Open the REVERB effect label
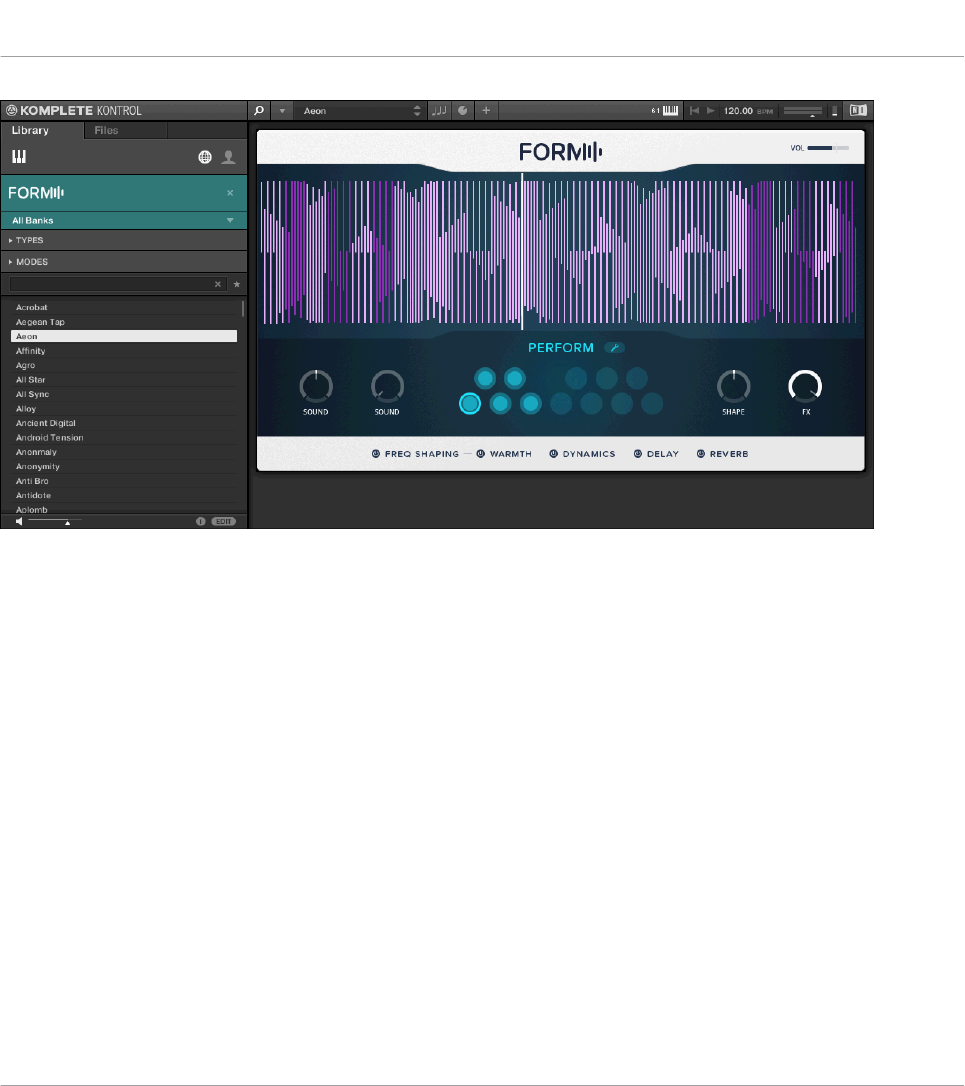 (x=729, y=454)
